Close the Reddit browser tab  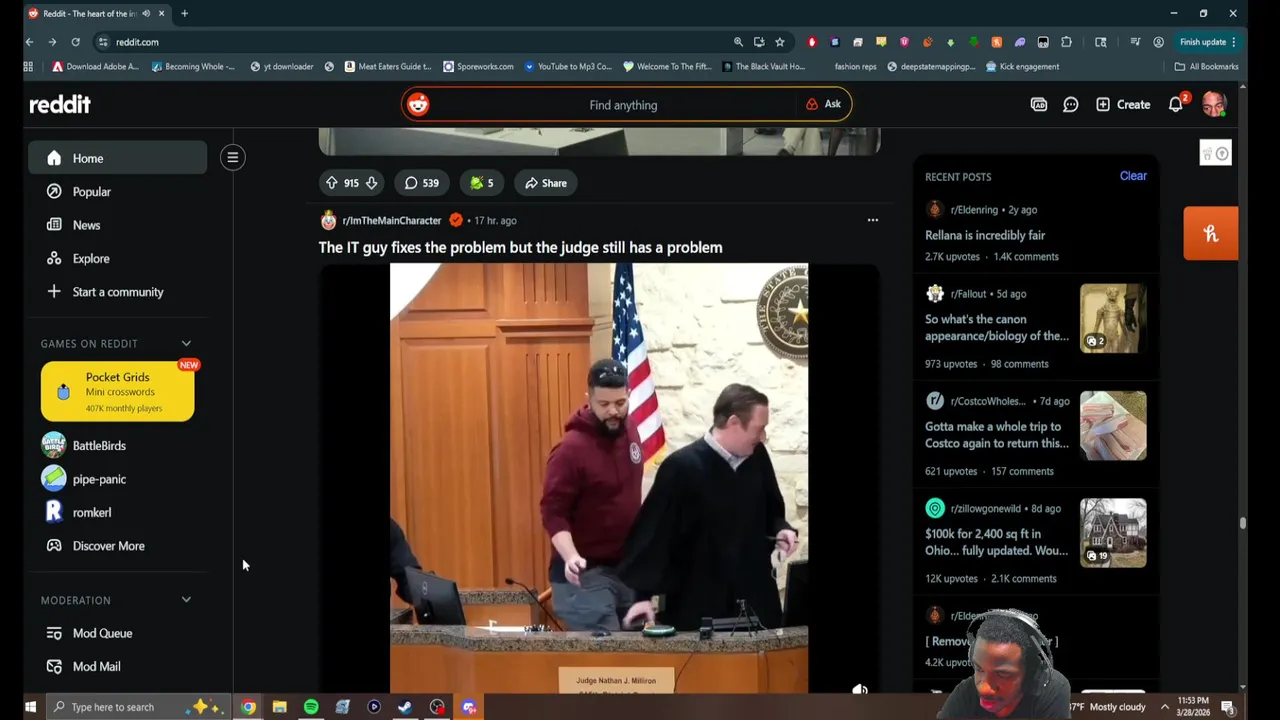pyautogui.click(x=161, y=13)
